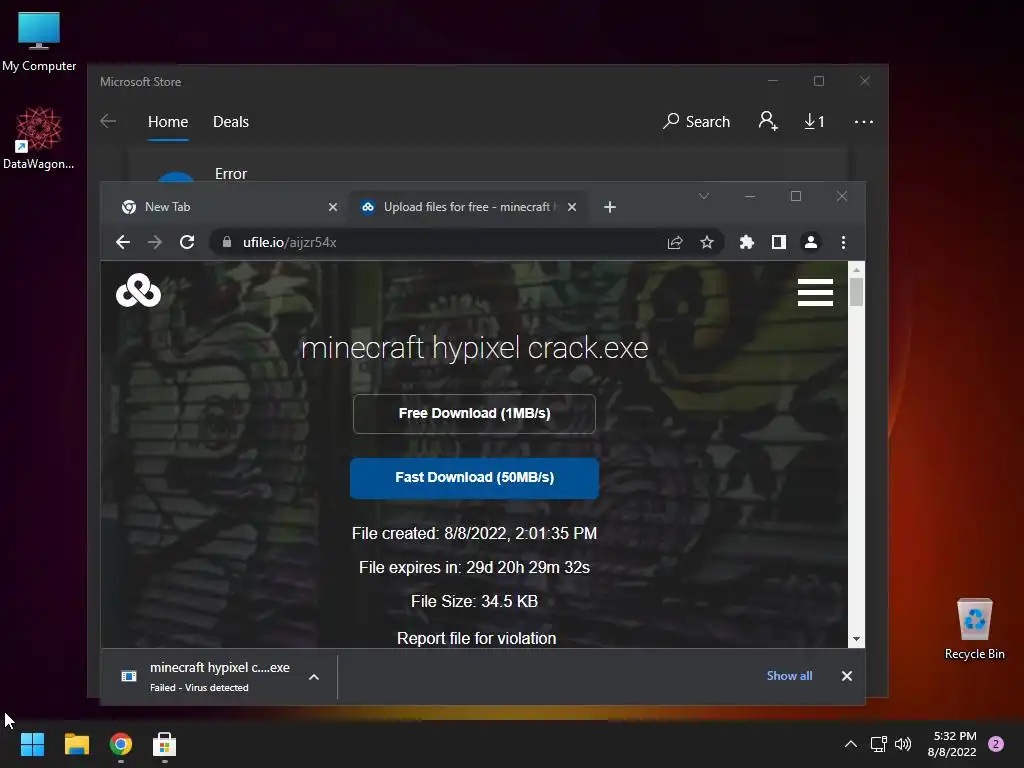
Task: Open Microsoft Store downloads indicator
Action: pos(814,121)
